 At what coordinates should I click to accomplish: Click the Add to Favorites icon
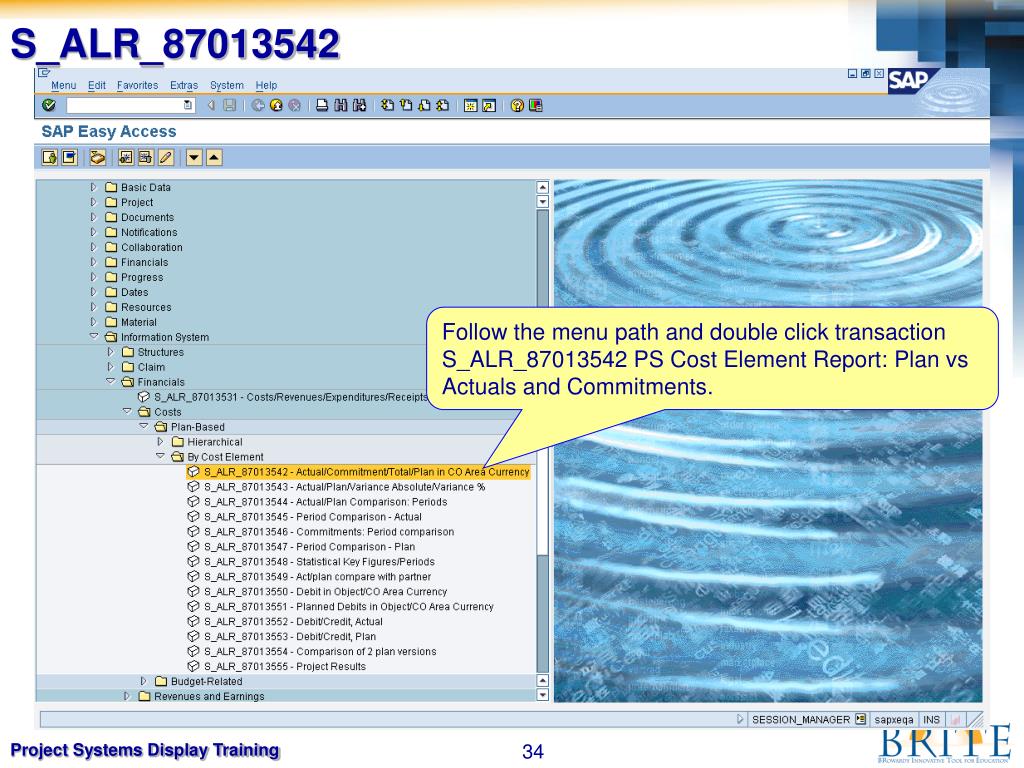[126, 157]
